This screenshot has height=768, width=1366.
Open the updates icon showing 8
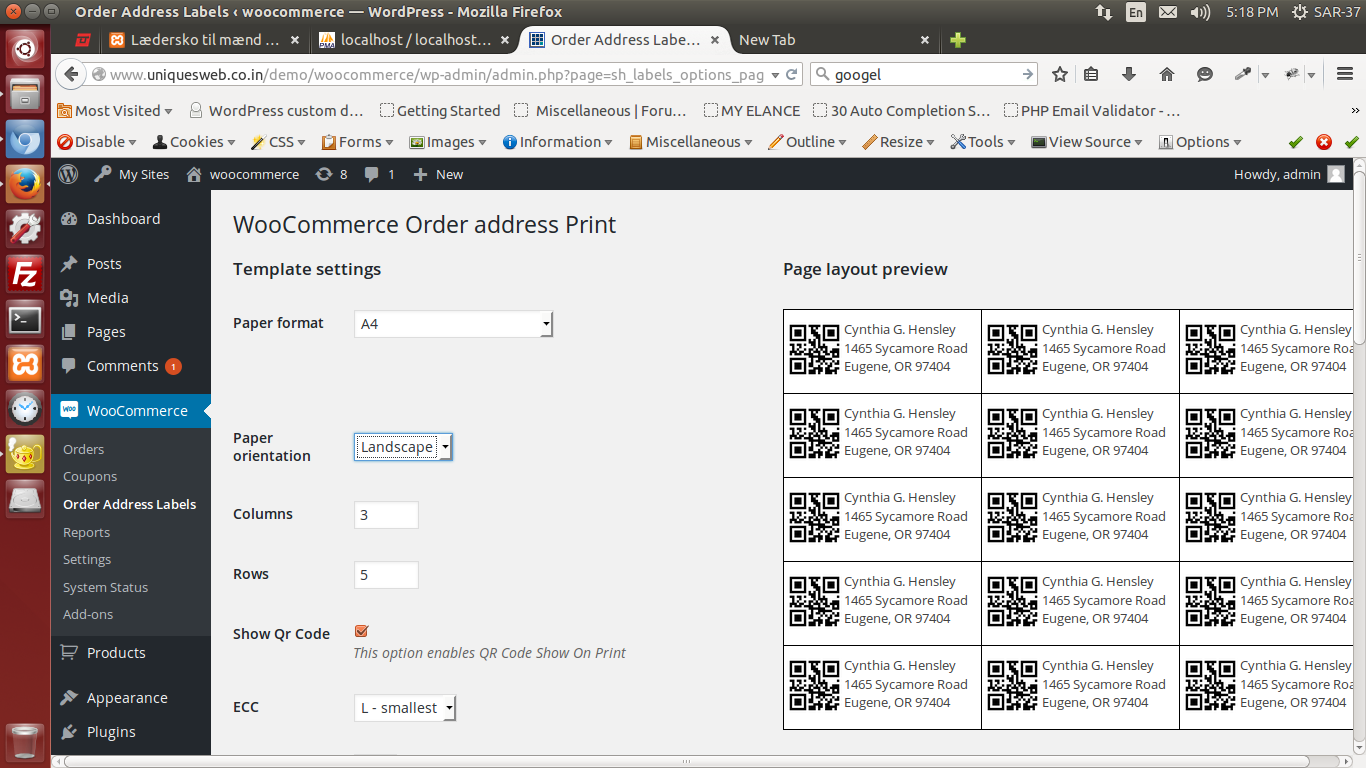click(x=331, y=174)
